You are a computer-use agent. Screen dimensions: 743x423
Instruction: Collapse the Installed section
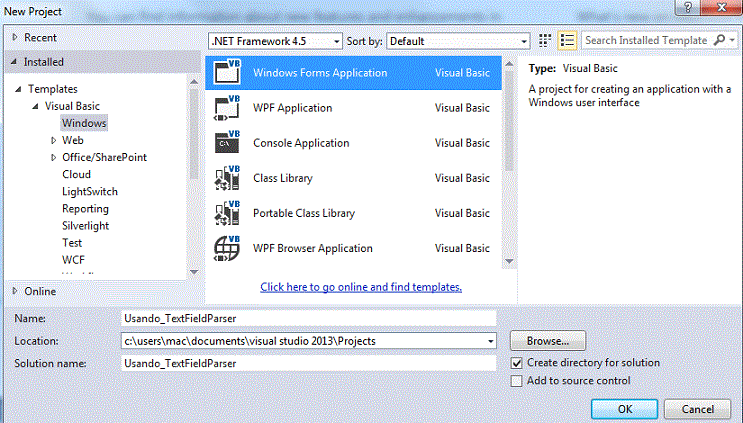coord(14,62)
